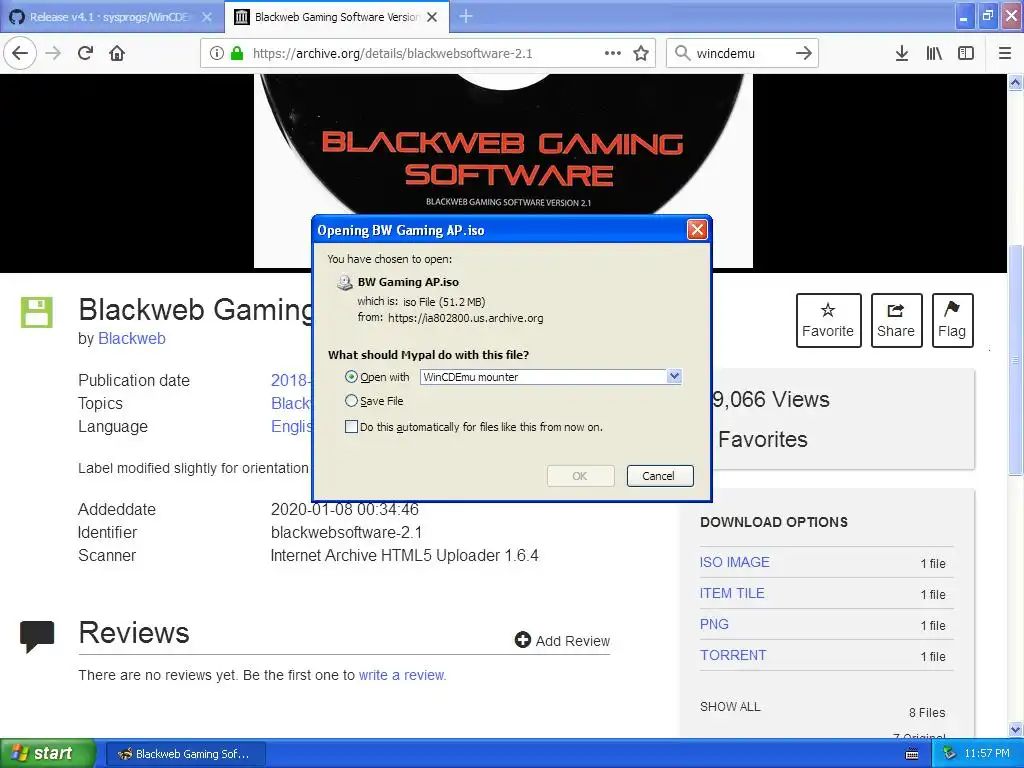Click the Blackweb Gaming Software disc image

click(503, 170)
